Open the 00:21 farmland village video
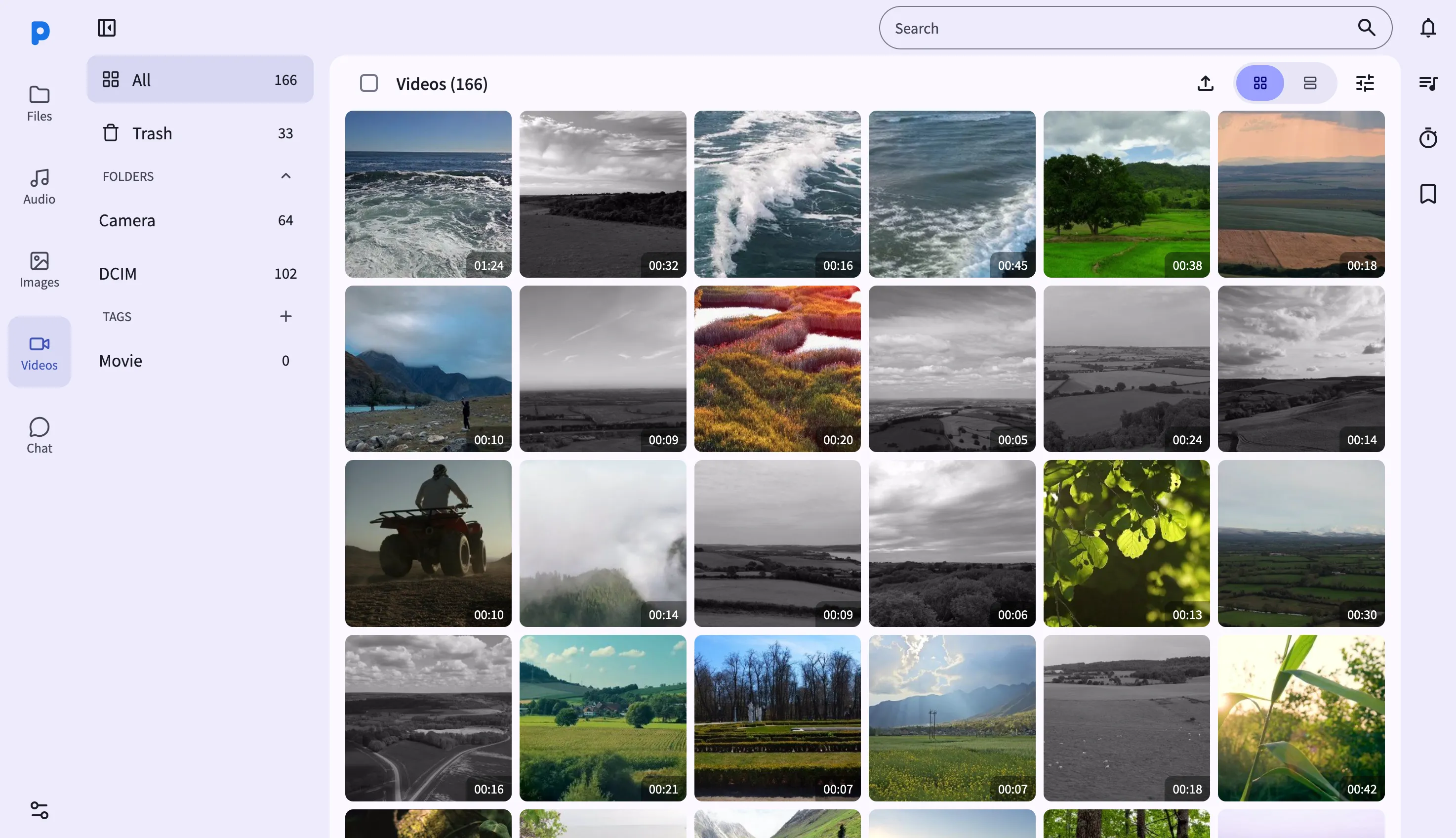 point(603,718)
